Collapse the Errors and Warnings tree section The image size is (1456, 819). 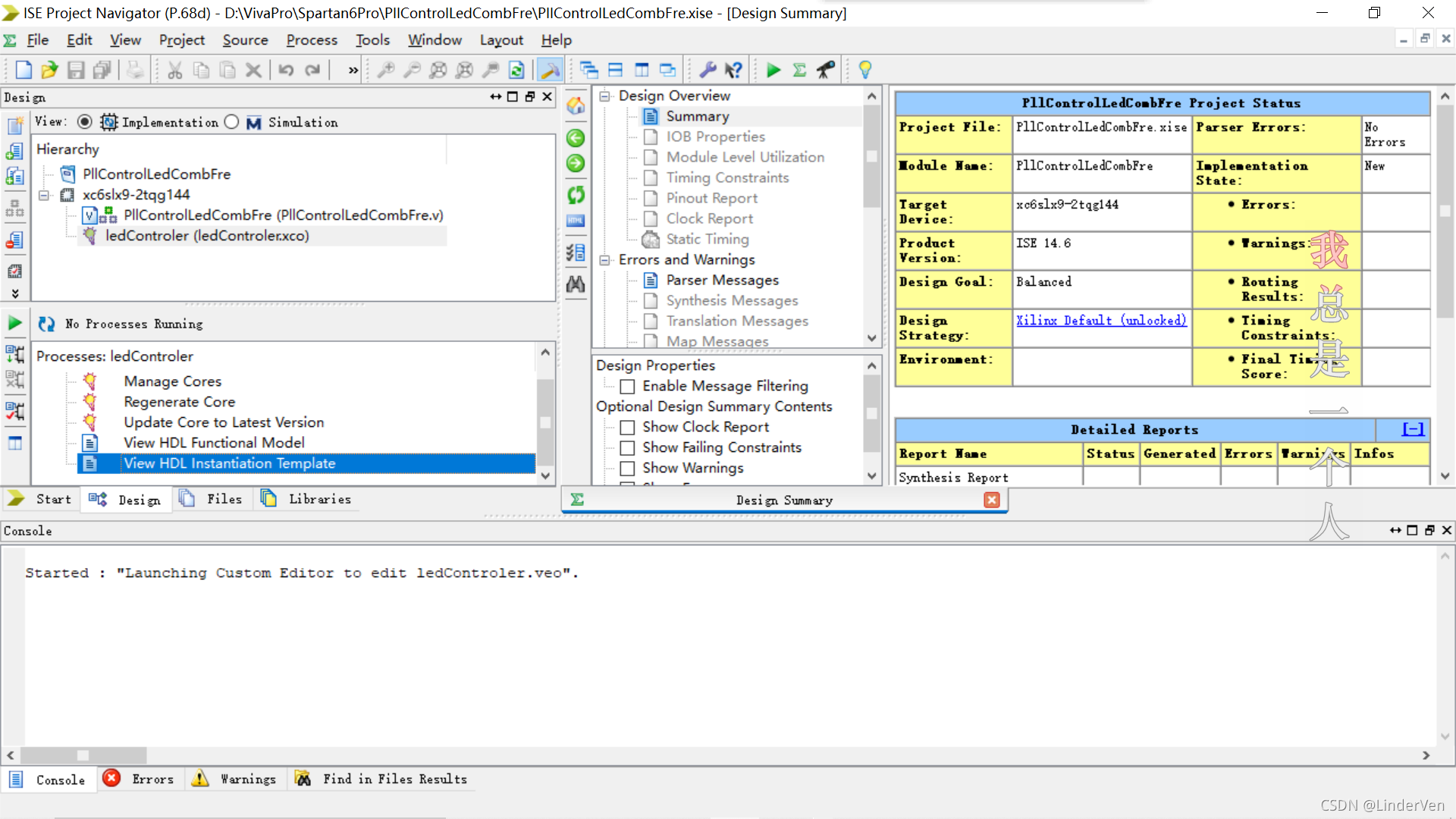pyautogui.click(x=604, y=260)
